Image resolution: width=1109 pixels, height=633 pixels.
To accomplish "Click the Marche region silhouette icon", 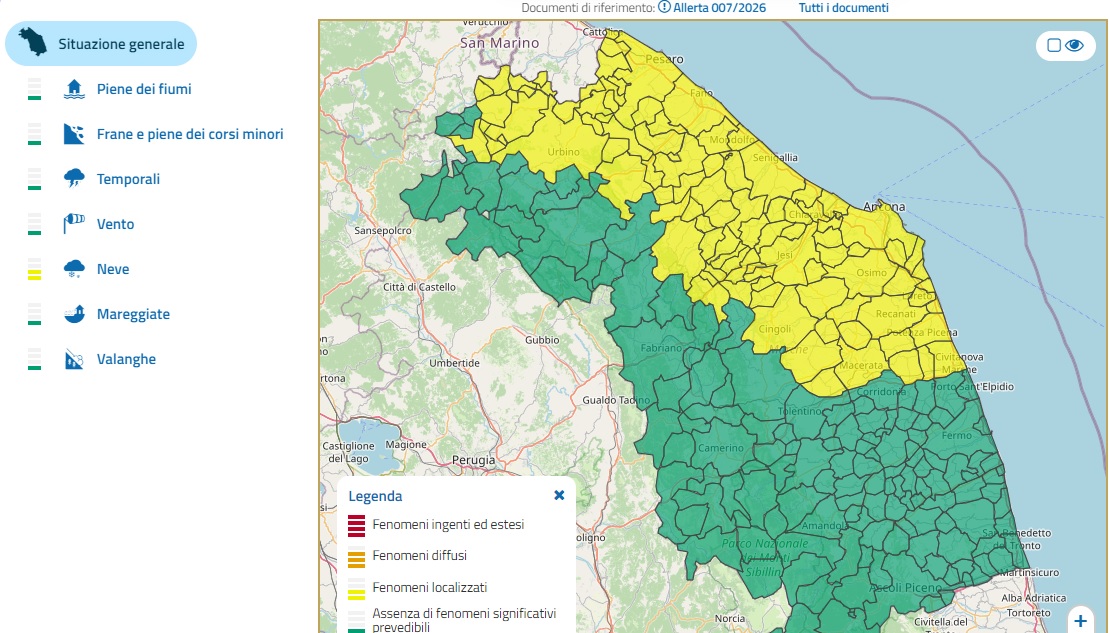I will coord(35,43).
